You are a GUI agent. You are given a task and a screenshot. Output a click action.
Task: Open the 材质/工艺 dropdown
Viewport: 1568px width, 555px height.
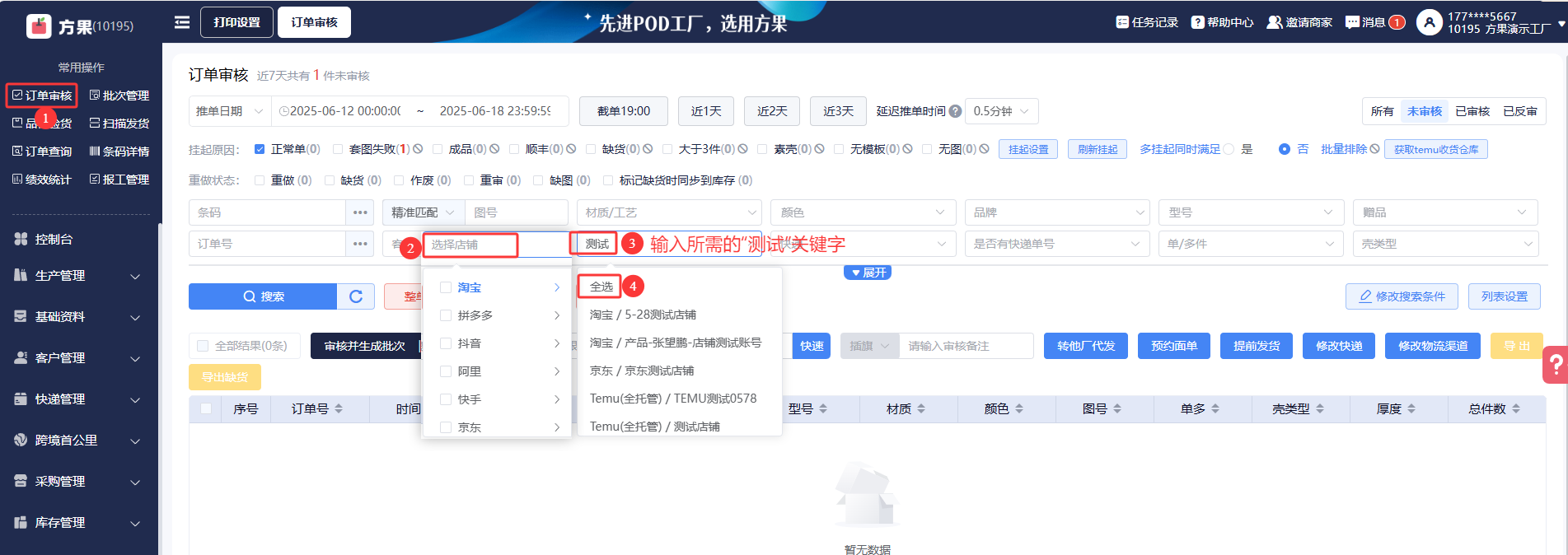pos(669,212)
